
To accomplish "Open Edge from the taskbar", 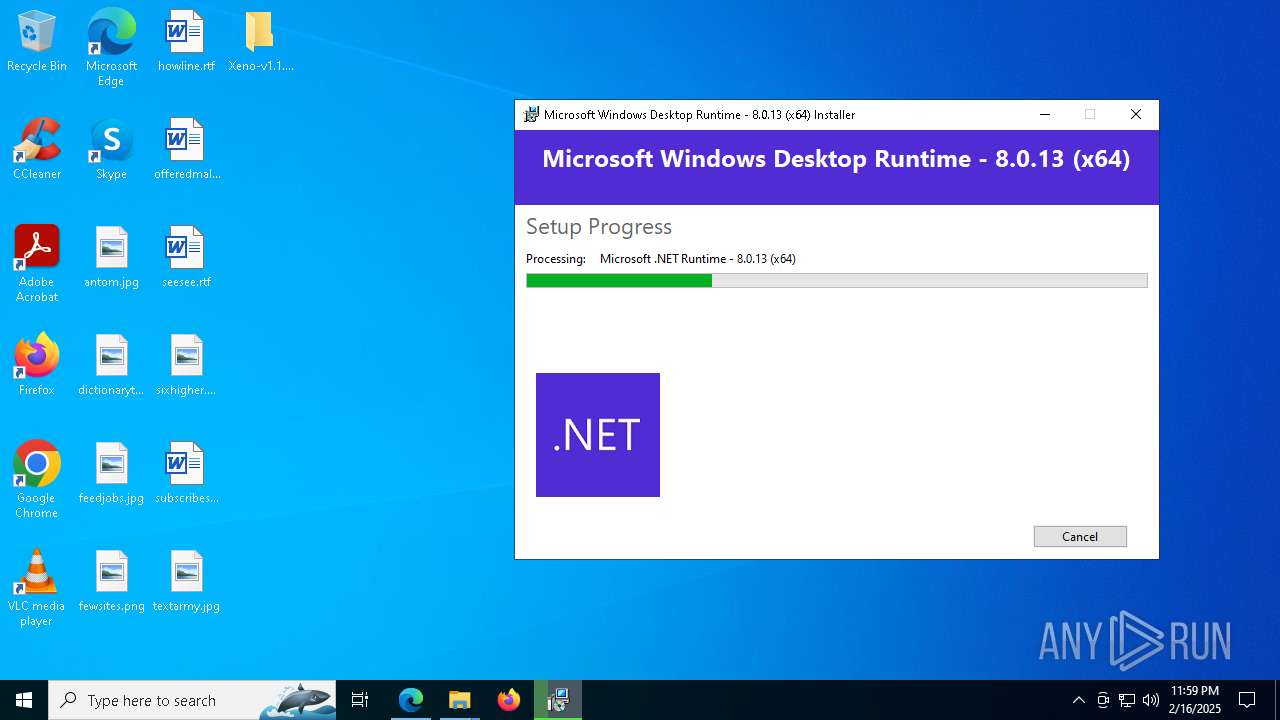I will 411,700.
